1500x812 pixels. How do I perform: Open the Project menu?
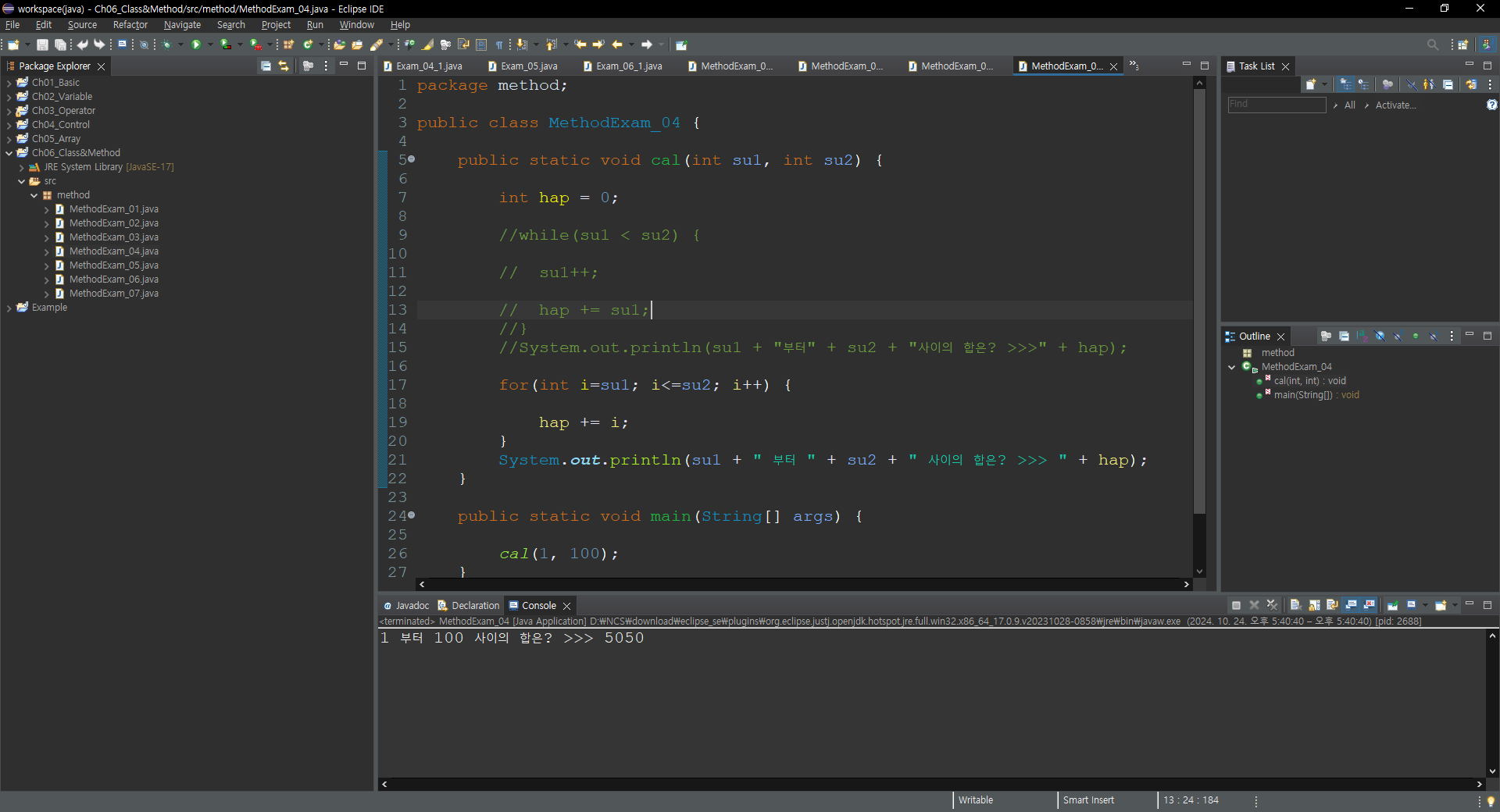point(276,25)
